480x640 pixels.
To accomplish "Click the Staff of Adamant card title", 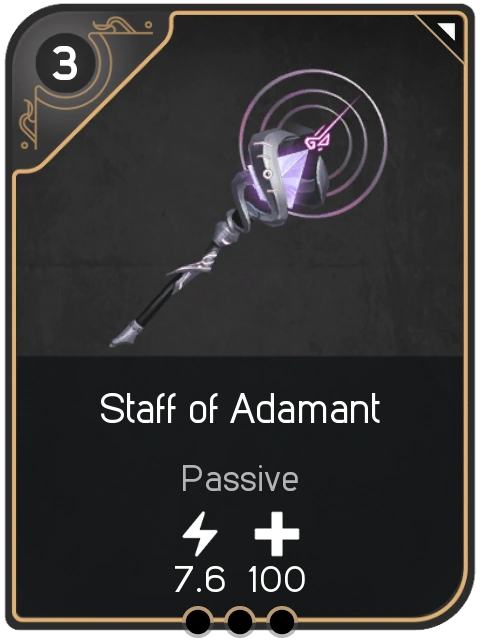I will [240, 408].
